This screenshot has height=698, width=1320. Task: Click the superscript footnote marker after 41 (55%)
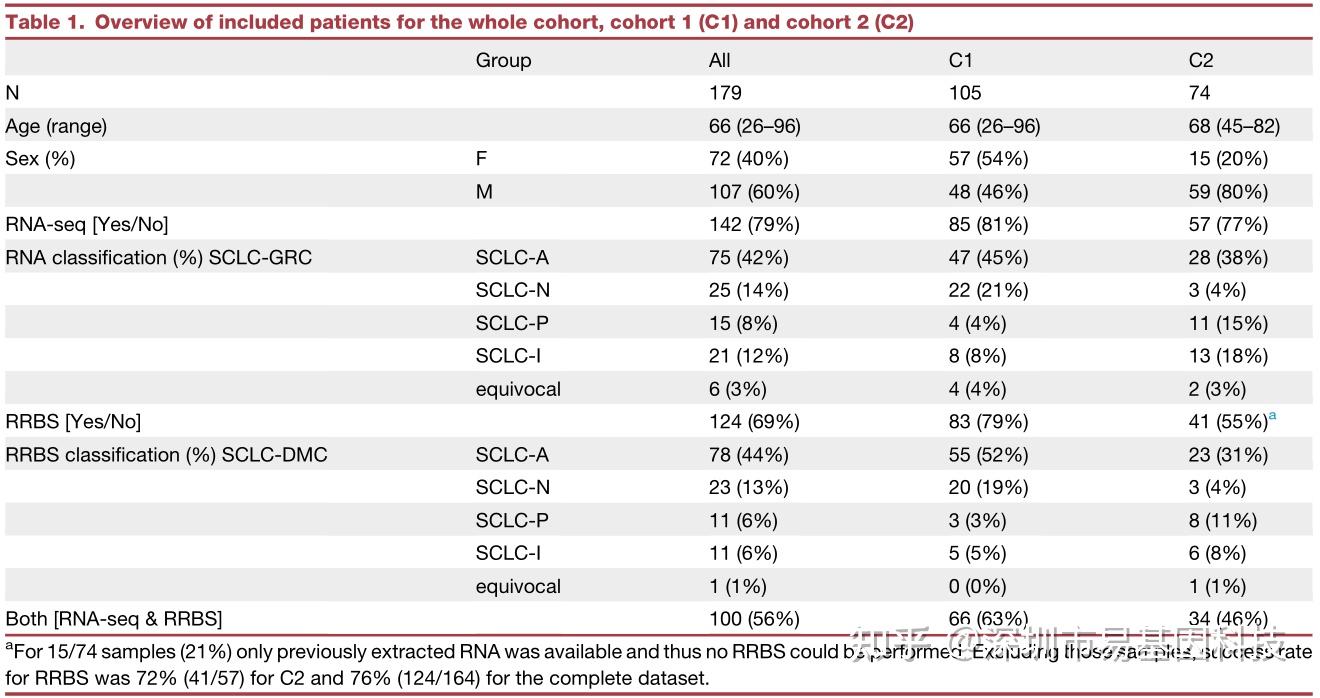(1273, 416)
